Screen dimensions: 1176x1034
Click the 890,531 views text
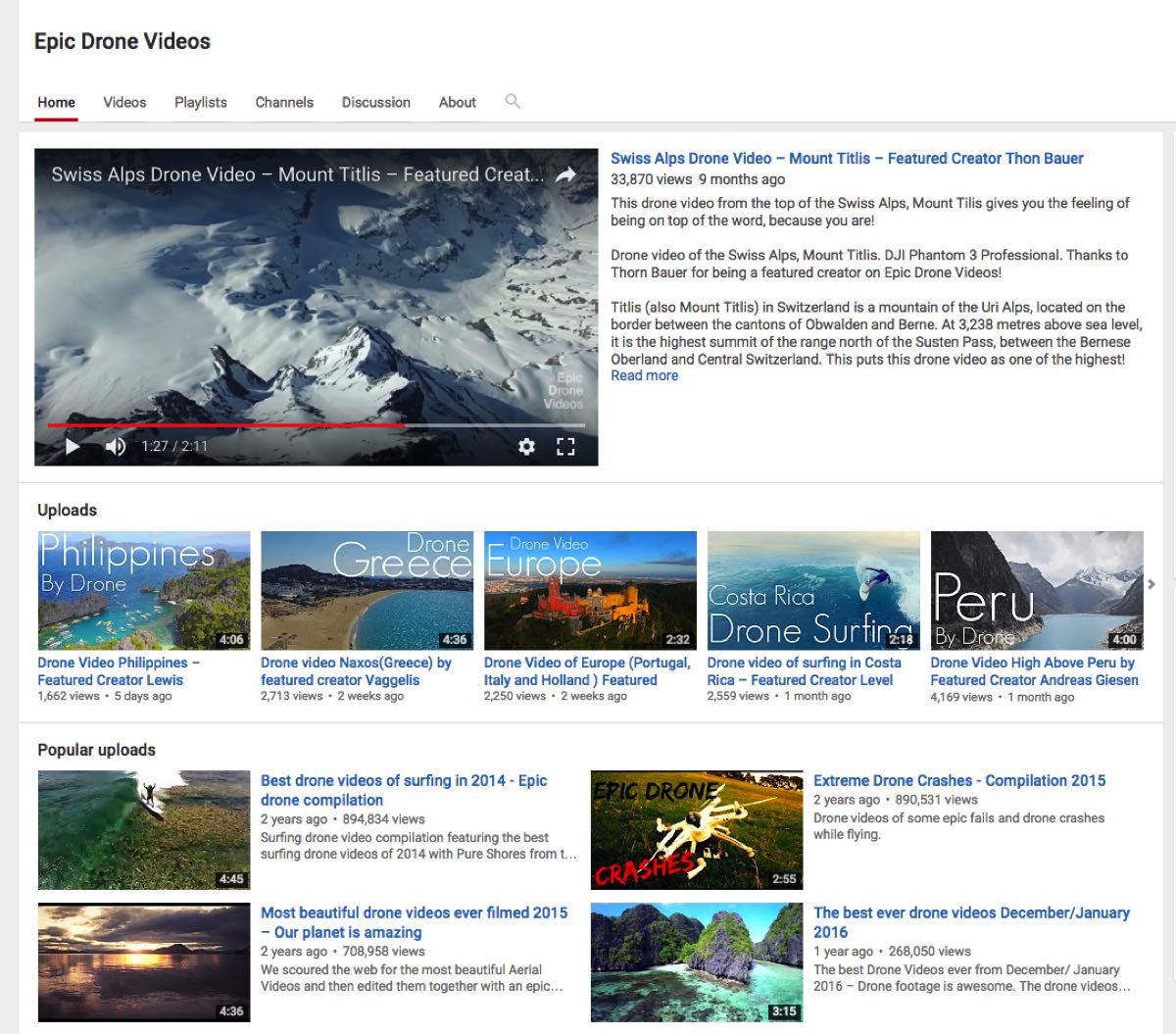tap(936, 800)
